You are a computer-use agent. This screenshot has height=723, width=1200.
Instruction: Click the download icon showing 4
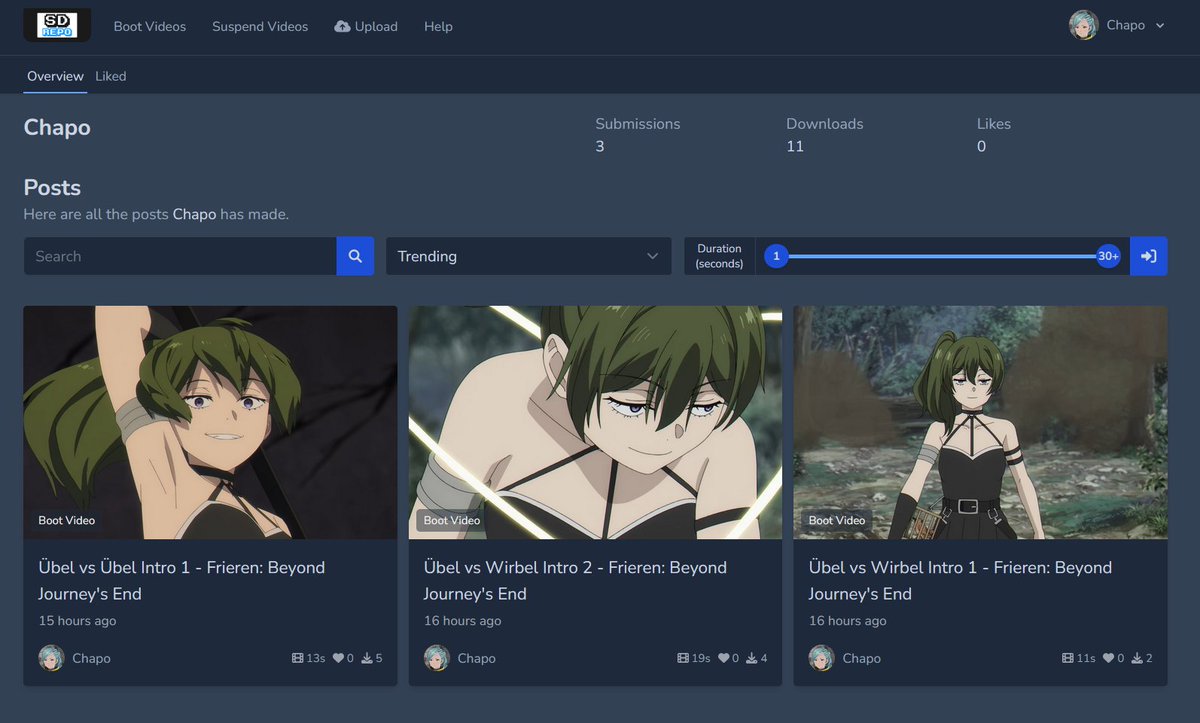(x=751, y=658)
